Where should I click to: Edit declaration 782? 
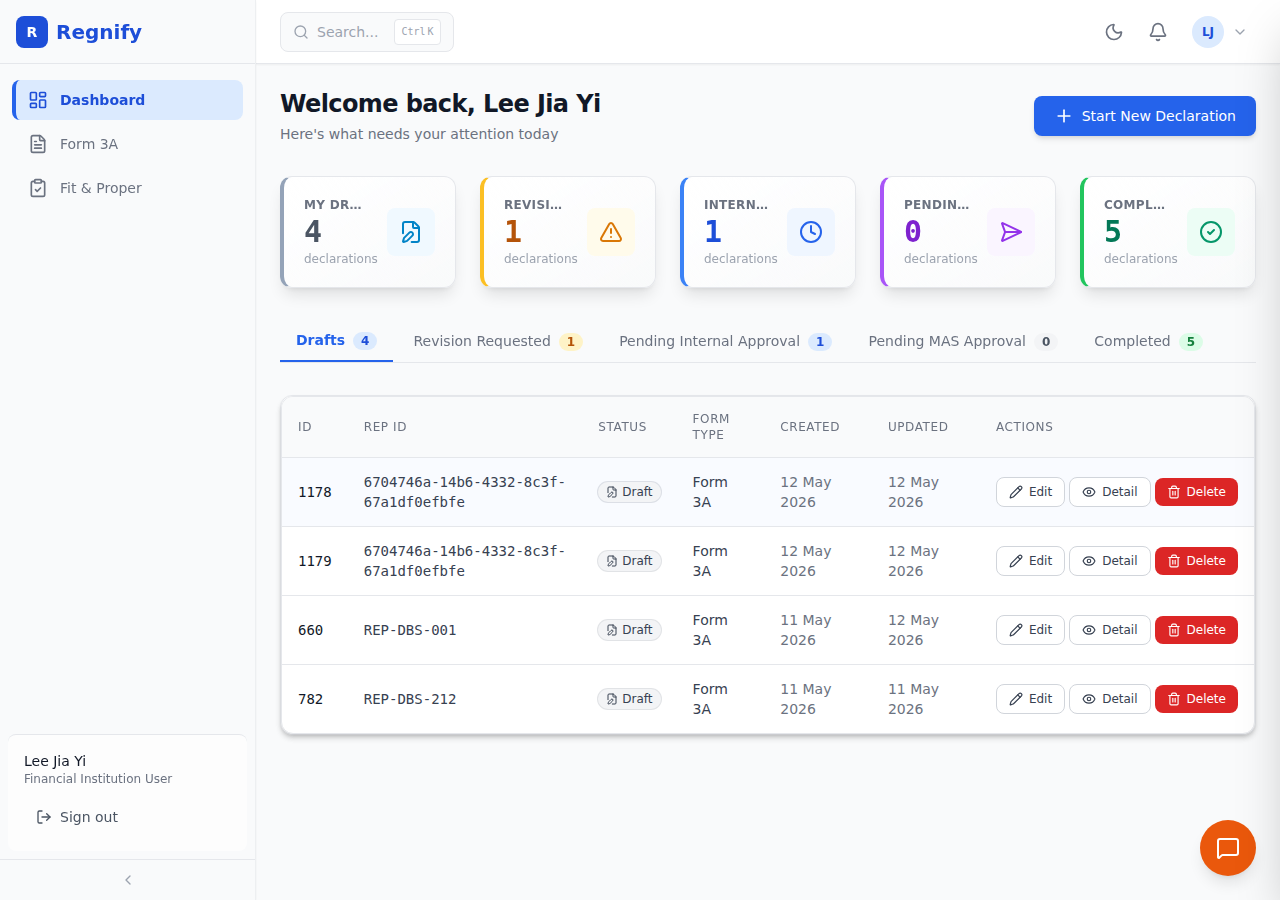click(1030, 699)
